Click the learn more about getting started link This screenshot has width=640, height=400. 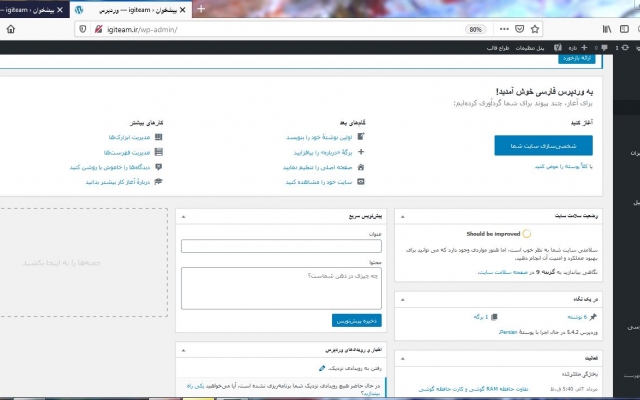tap(118, 182)
